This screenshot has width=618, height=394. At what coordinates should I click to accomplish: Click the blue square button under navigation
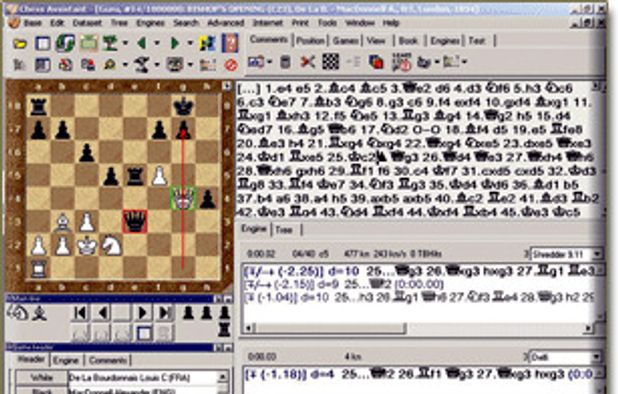[144, 334]
